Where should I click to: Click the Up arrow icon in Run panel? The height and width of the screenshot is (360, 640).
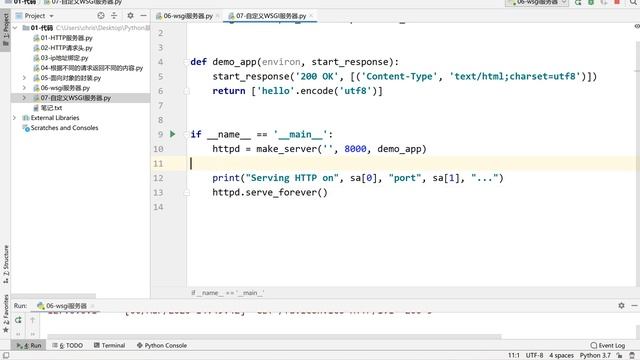[x=32, y=320]
